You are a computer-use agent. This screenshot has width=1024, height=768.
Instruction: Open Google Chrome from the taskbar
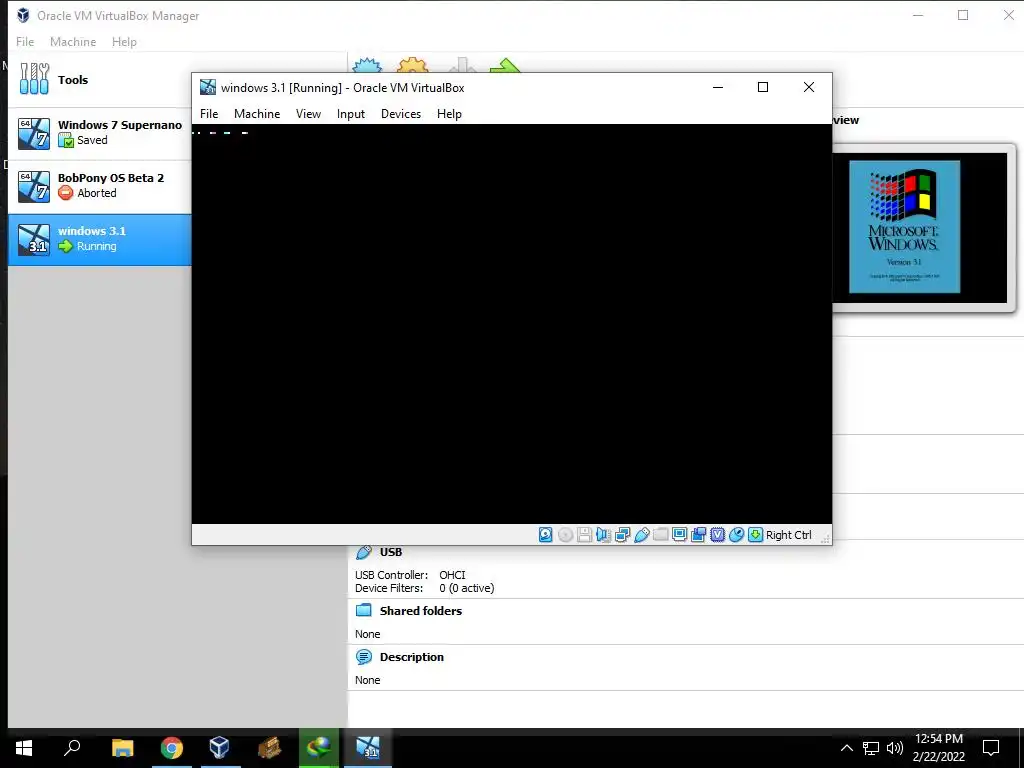(x=172, y=748)
